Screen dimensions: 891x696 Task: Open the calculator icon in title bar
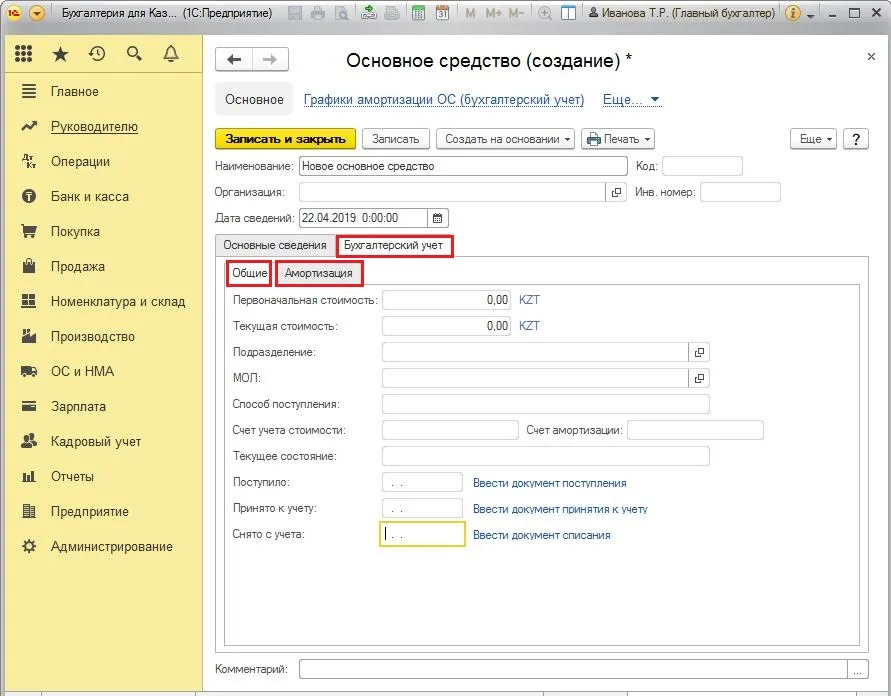(x=418, y=12)
